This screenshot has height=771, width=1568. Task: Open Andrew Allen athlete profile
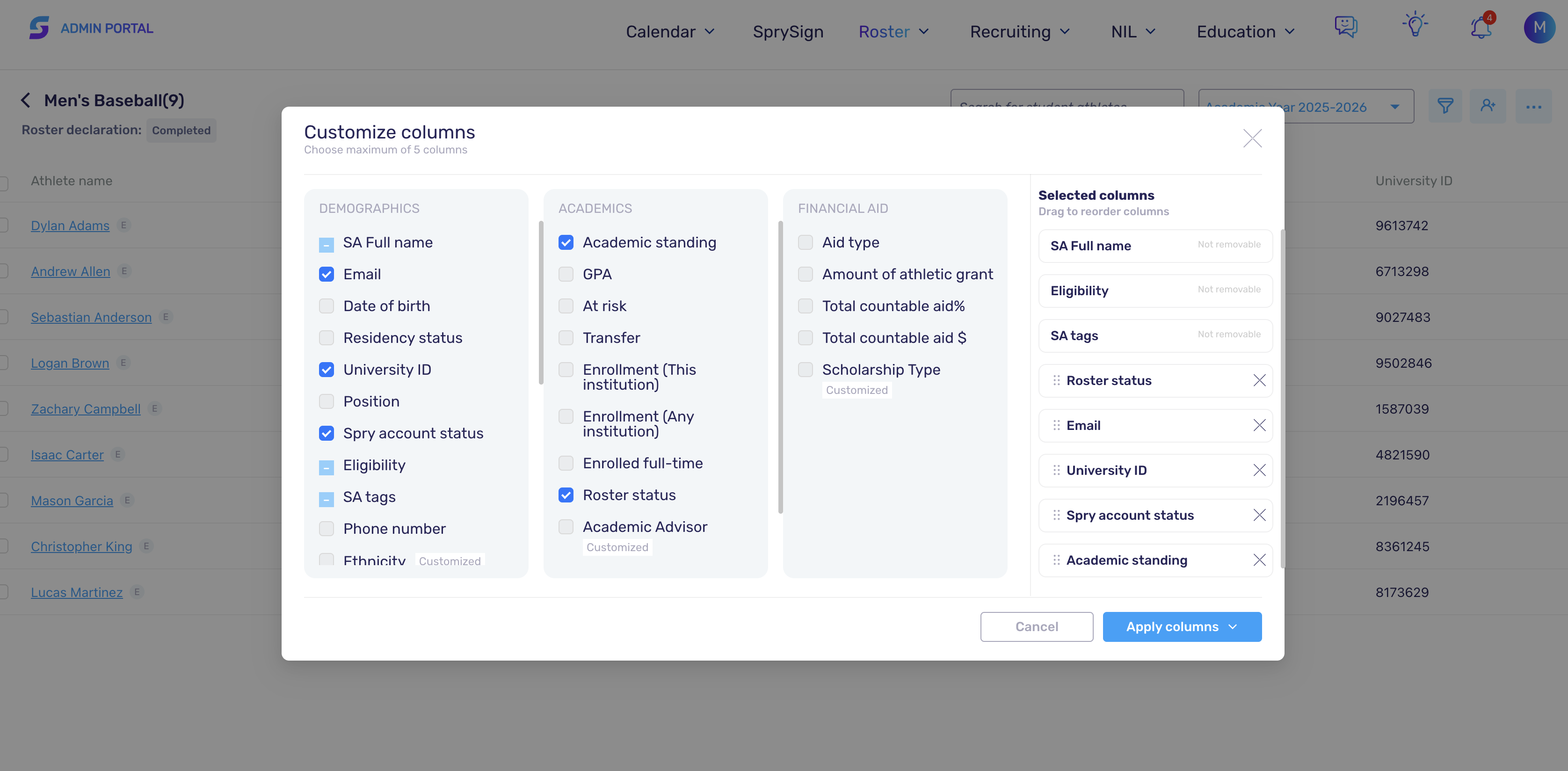pyautogui.click(x=71, y=272)
